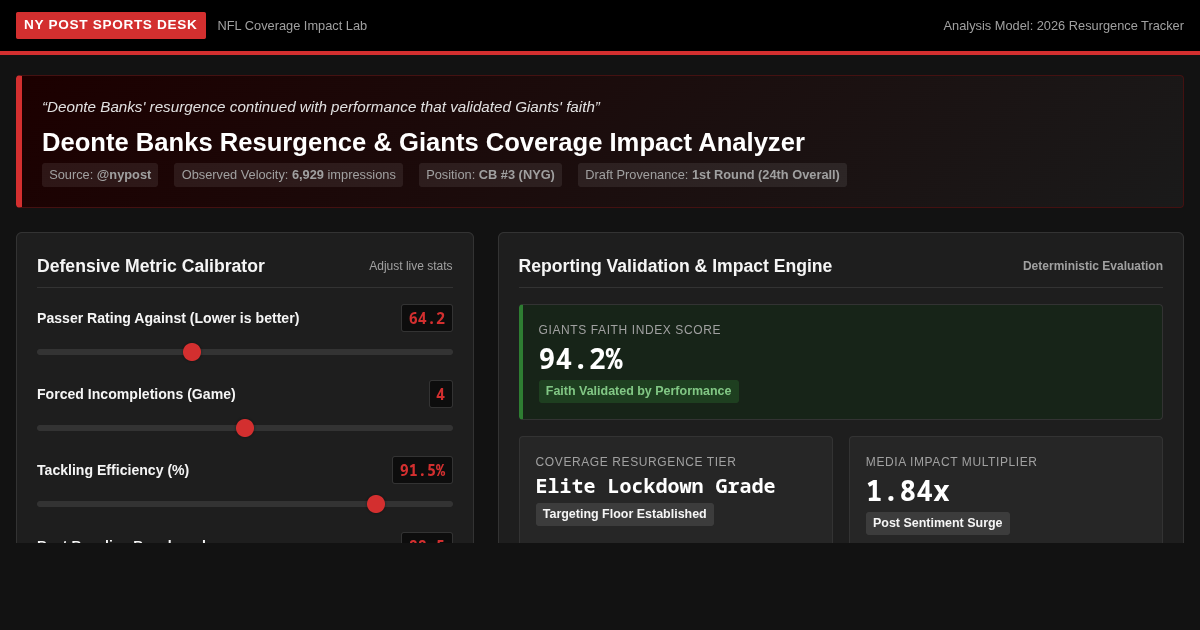
Task: Click the Tackling Efficiency (%) label
Action: pyautogui.click(x=113, y=470)
